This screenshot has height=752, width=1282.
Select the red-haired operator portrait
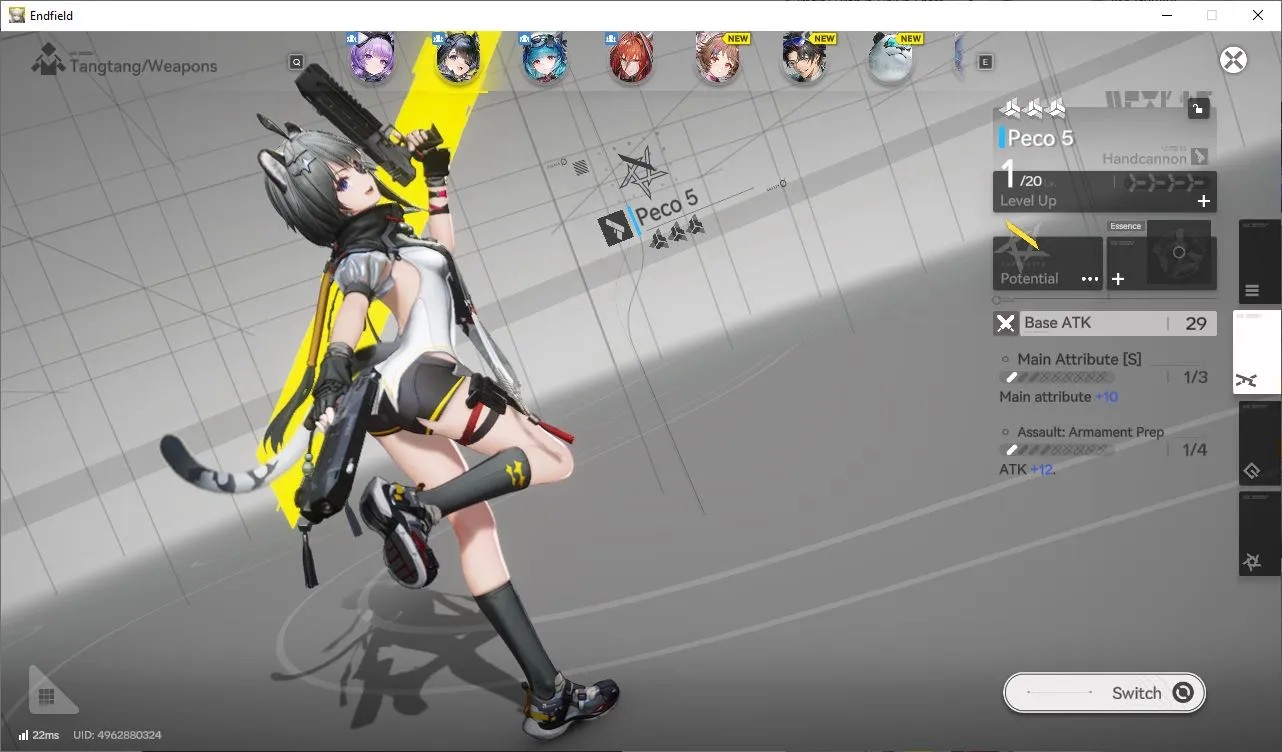coord(632,59)
